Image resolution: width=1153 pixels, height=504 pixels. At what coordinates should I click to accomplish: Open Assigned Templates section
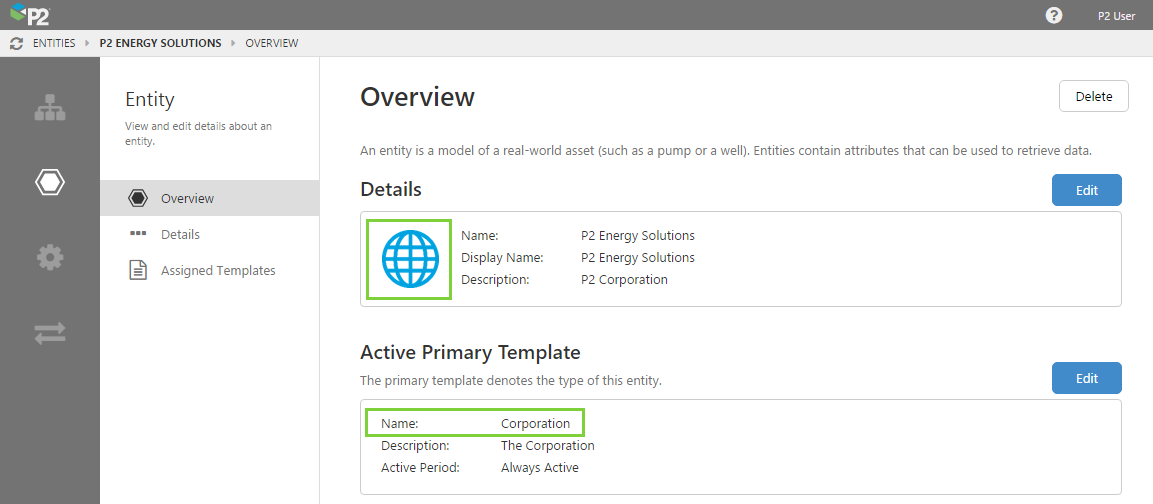(x=218, y=270)
